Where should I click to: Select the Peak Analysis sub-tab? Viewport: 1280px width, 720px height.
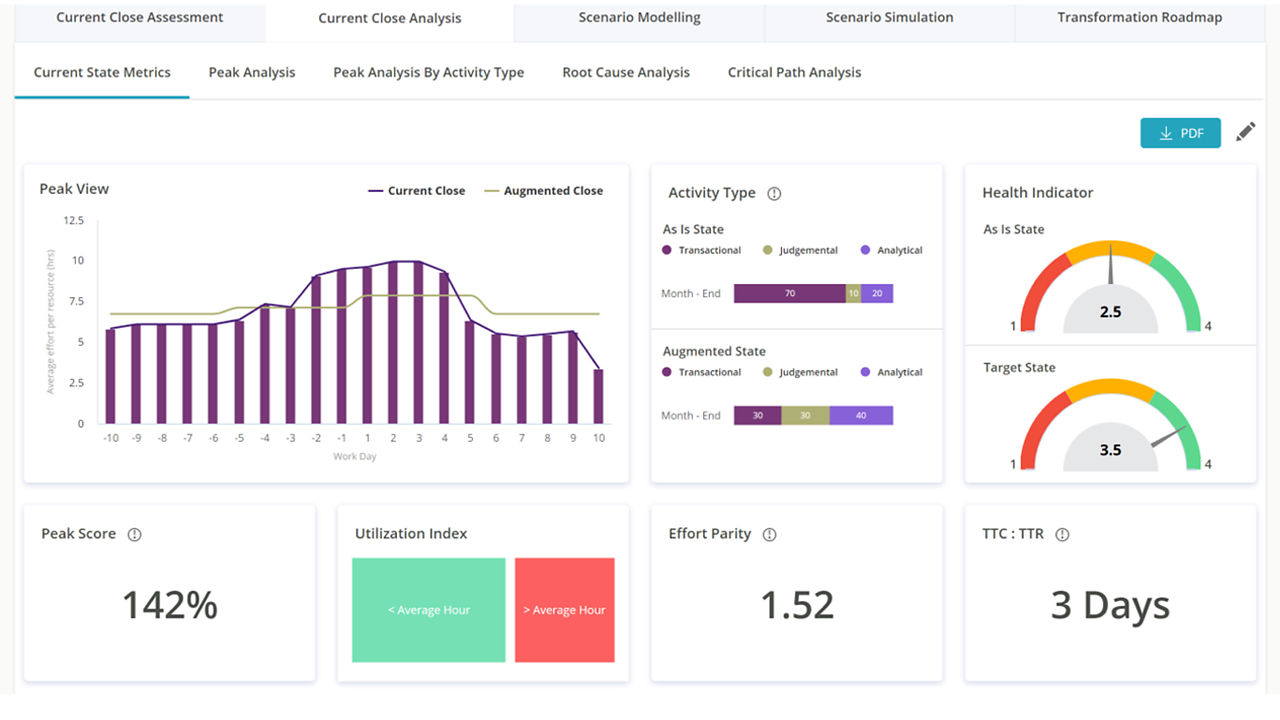pos(252,72)
